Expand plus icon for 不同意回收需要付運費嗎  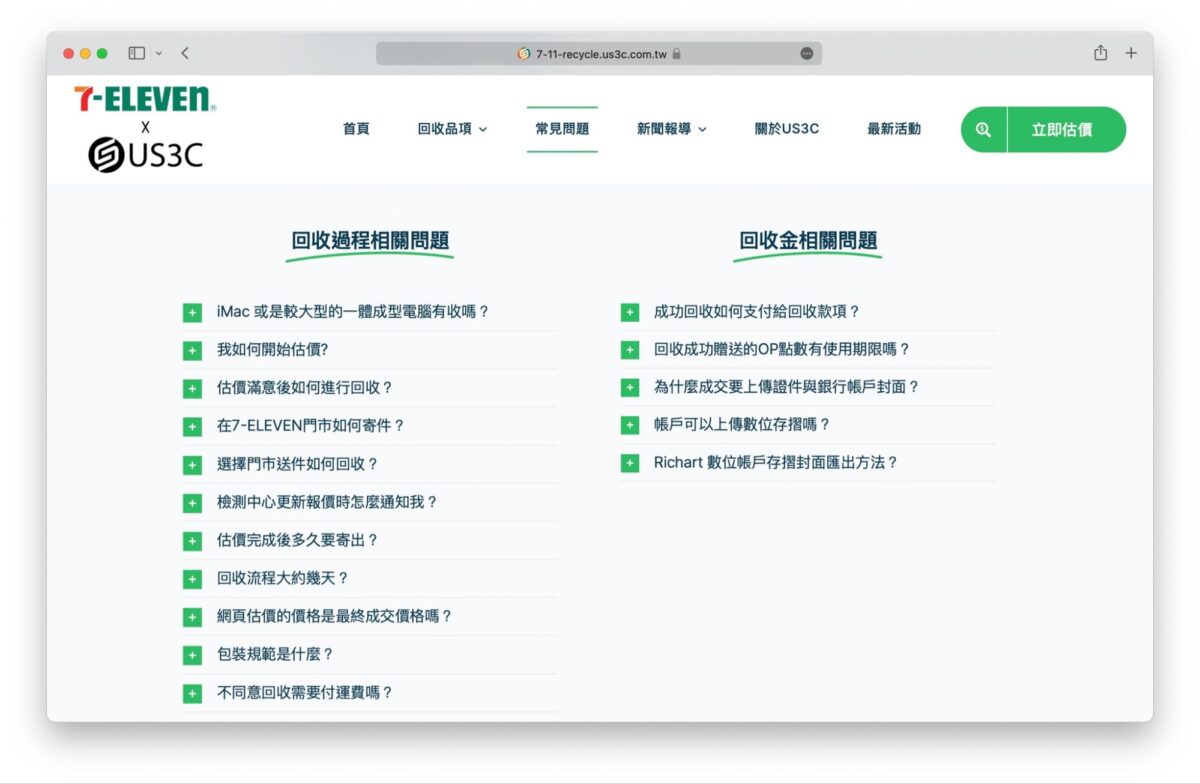click(x=192, y=693)
